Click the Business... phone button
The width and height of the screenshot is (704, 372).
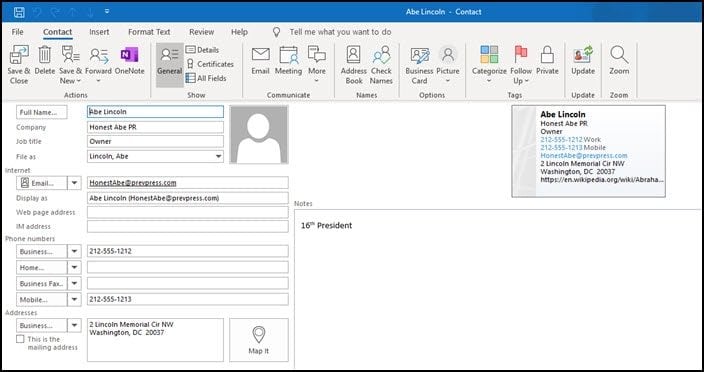[x=42, y=251]
